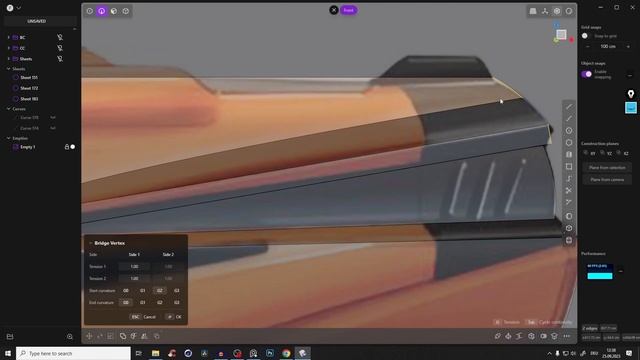Toggle visibility of the Sheets group folder
Image resolution: width=640 pixels, height=360 pixels.
60,59
